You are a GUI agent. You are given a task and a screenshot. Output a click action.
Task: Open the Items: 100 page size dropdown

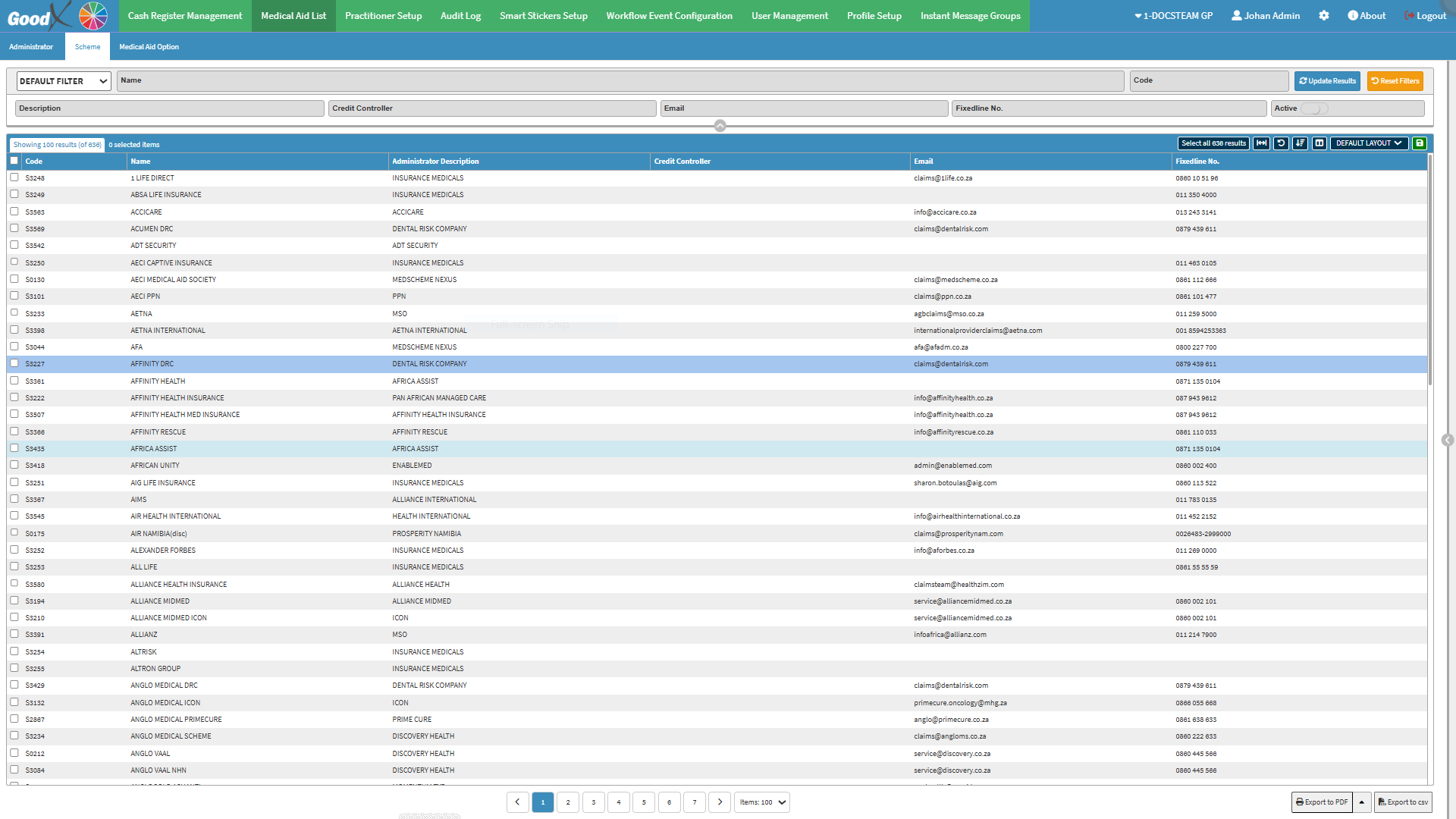point(762,802)
